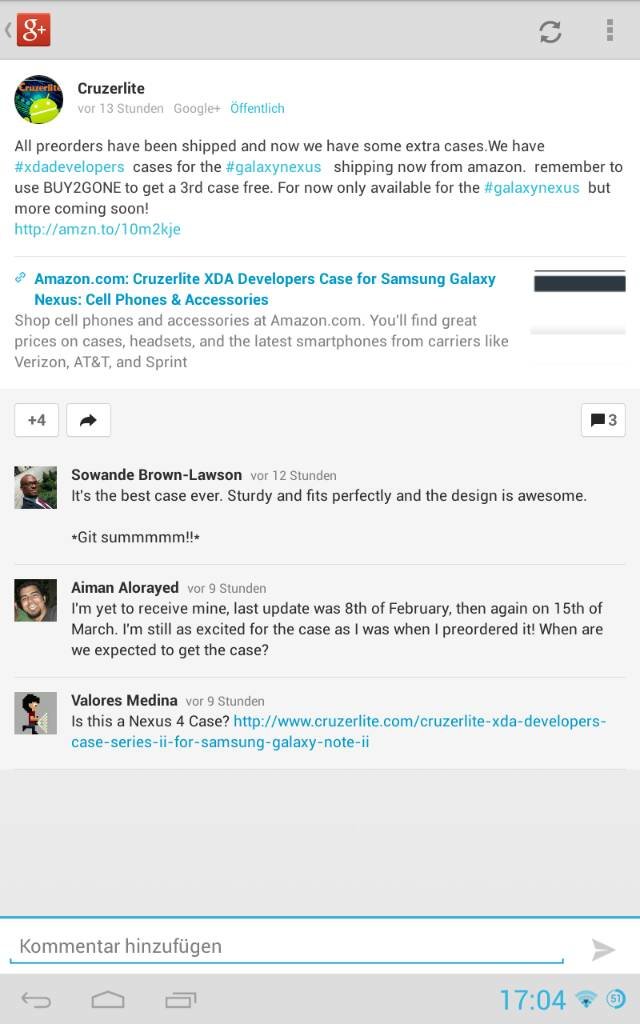This screenshot has height=1024, width=640.
Task: Open Cruzerlite's profile avatar
Action: coord(39,99)
